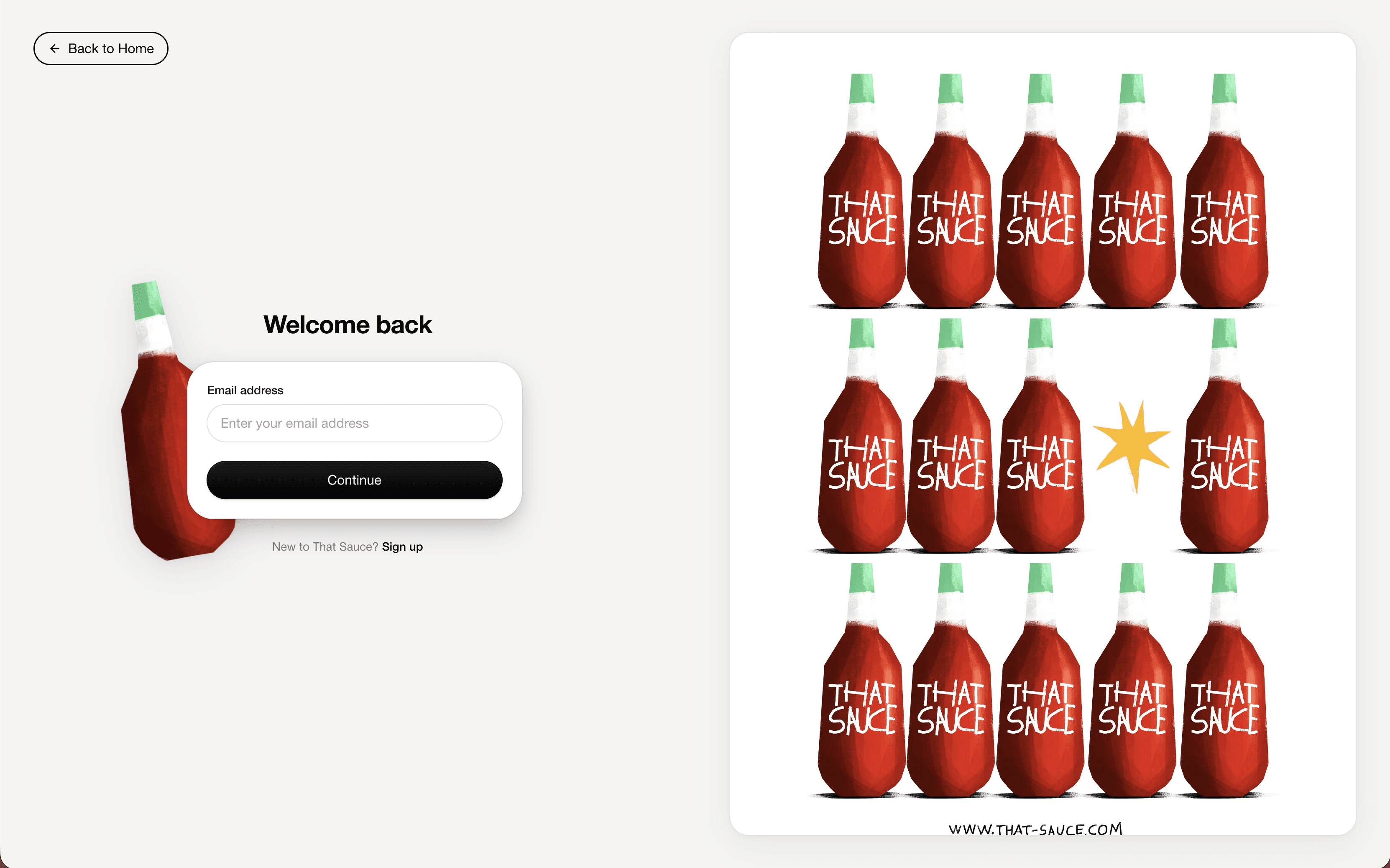Click the left arrow icon in Back to Home
The height and width of the screenshot is (868, 1390).
[x=54, y=49]
